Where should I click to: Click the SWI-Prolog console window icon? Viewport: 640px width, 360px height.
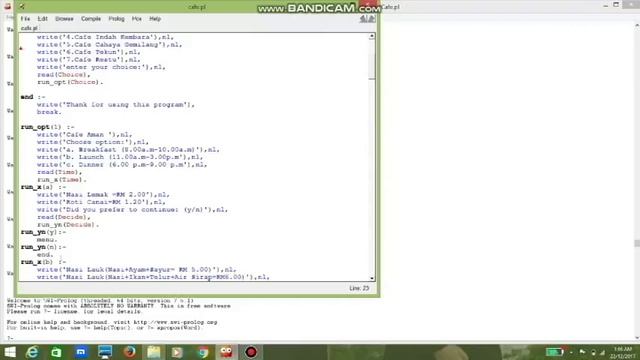[x=7, y=6]
